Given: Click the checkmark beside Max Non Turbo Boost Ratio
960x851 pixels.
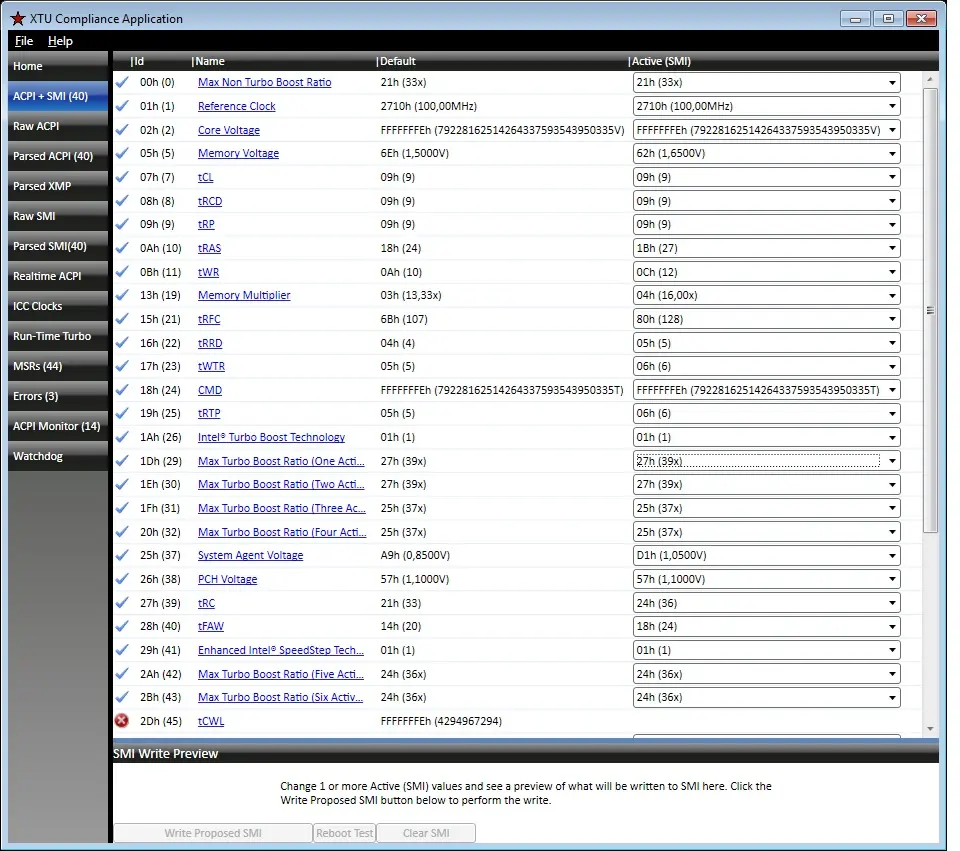Looking at the screenshot, I should (x=122, y=83).
